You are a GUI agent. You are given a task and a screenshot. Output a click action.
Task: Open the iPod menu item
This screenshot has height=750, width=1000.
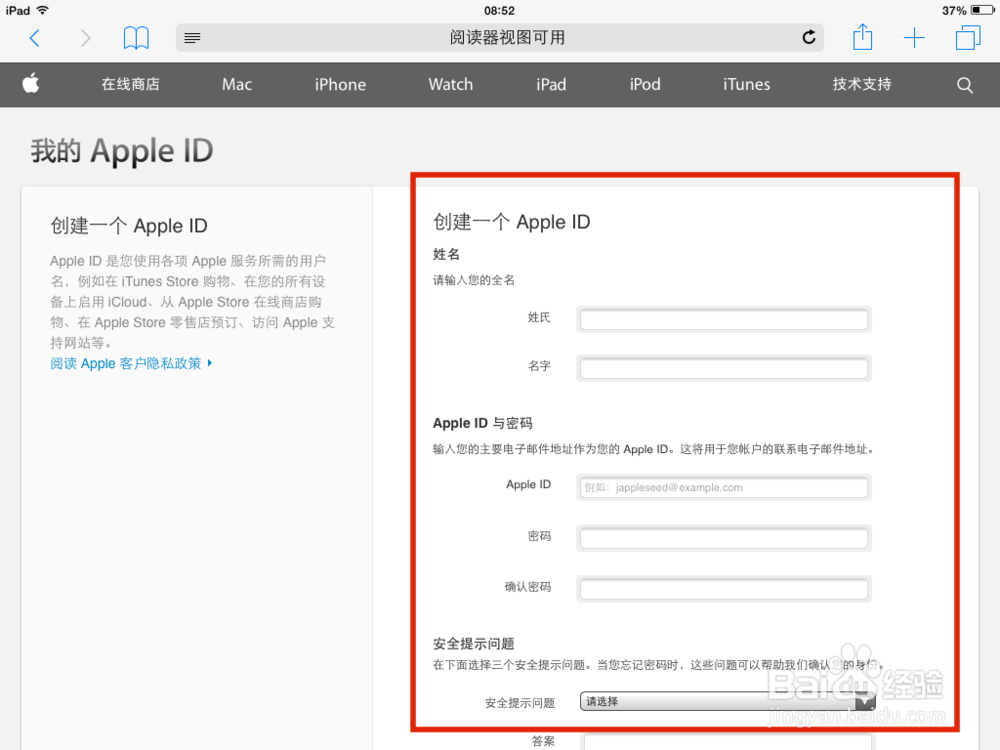645,84
